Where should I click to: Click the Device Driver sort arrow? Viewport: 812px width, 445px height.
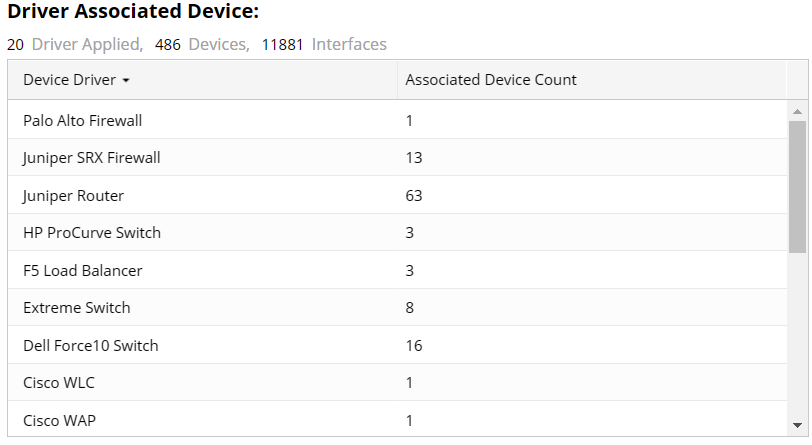[x=126, y=80]
